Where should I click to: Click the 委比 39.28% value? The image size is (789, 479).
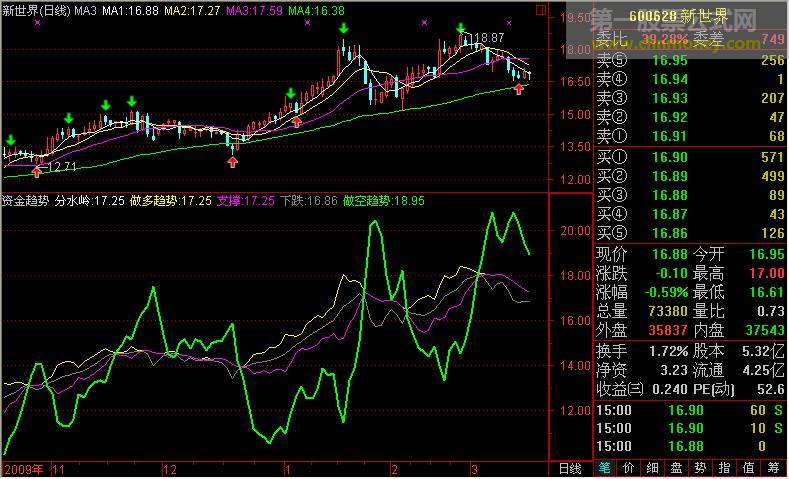(x=664, y=38)
